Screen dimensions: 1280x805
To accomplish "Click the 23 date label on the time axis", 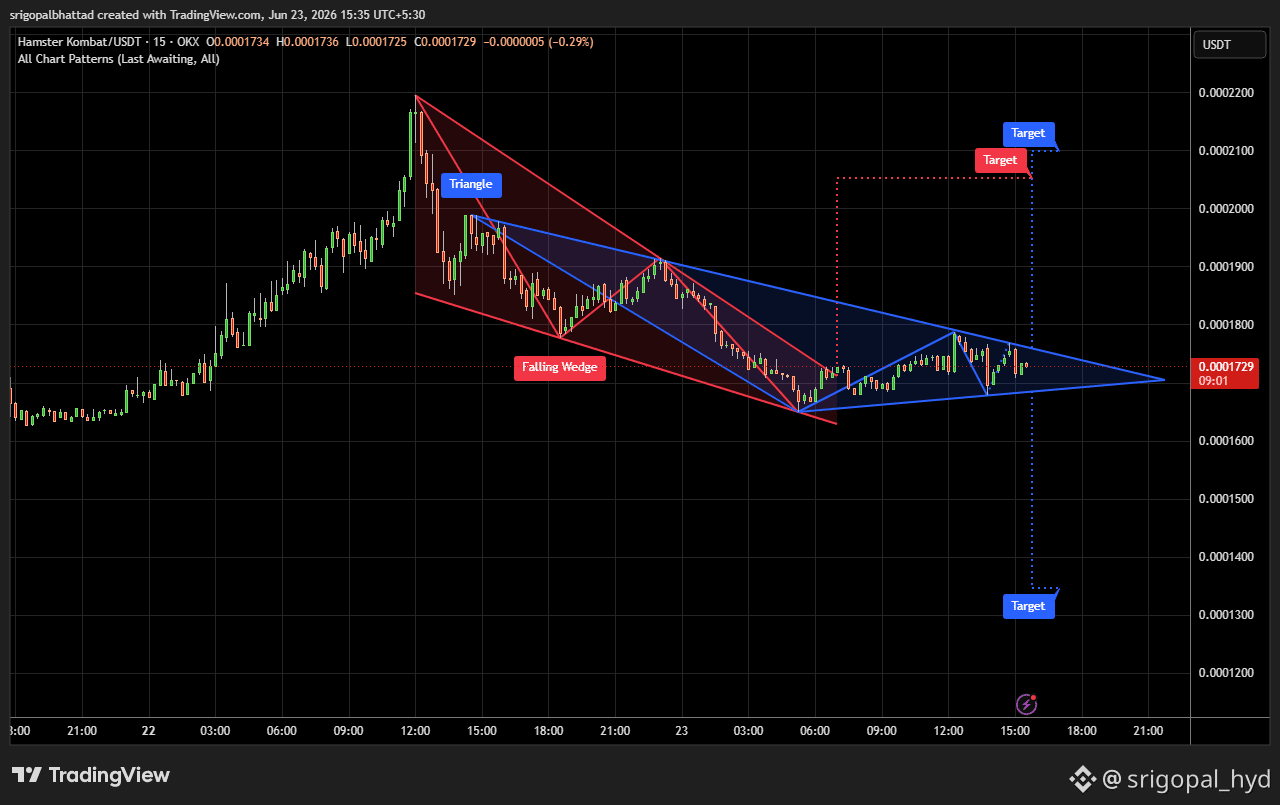I will (682, 731).
